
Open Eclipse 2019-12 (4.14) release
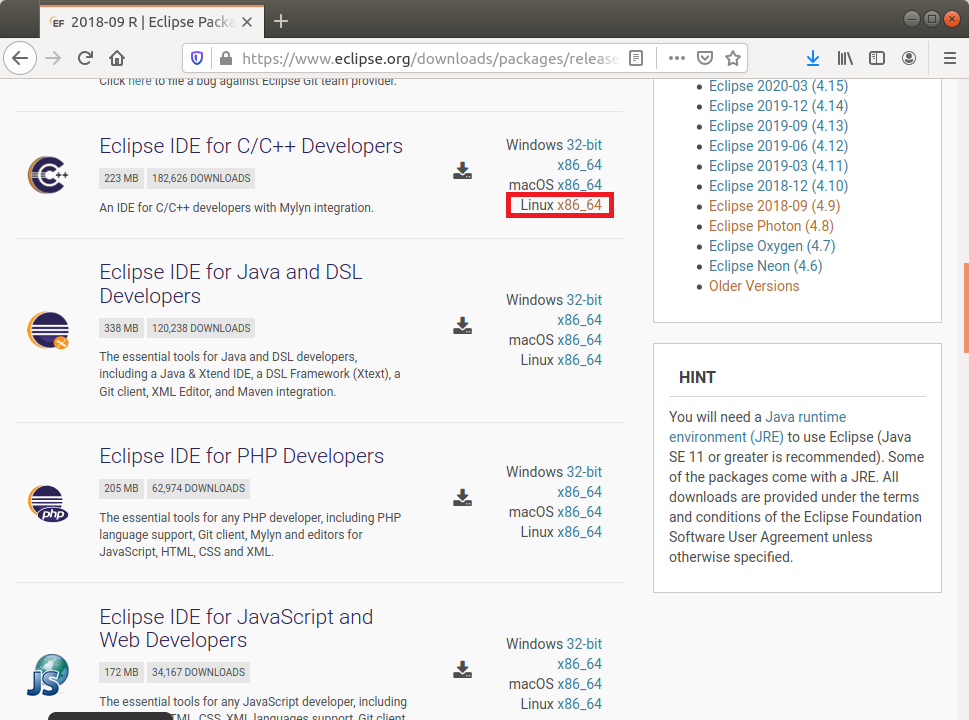pyautogui.click(x=778, y=106)
